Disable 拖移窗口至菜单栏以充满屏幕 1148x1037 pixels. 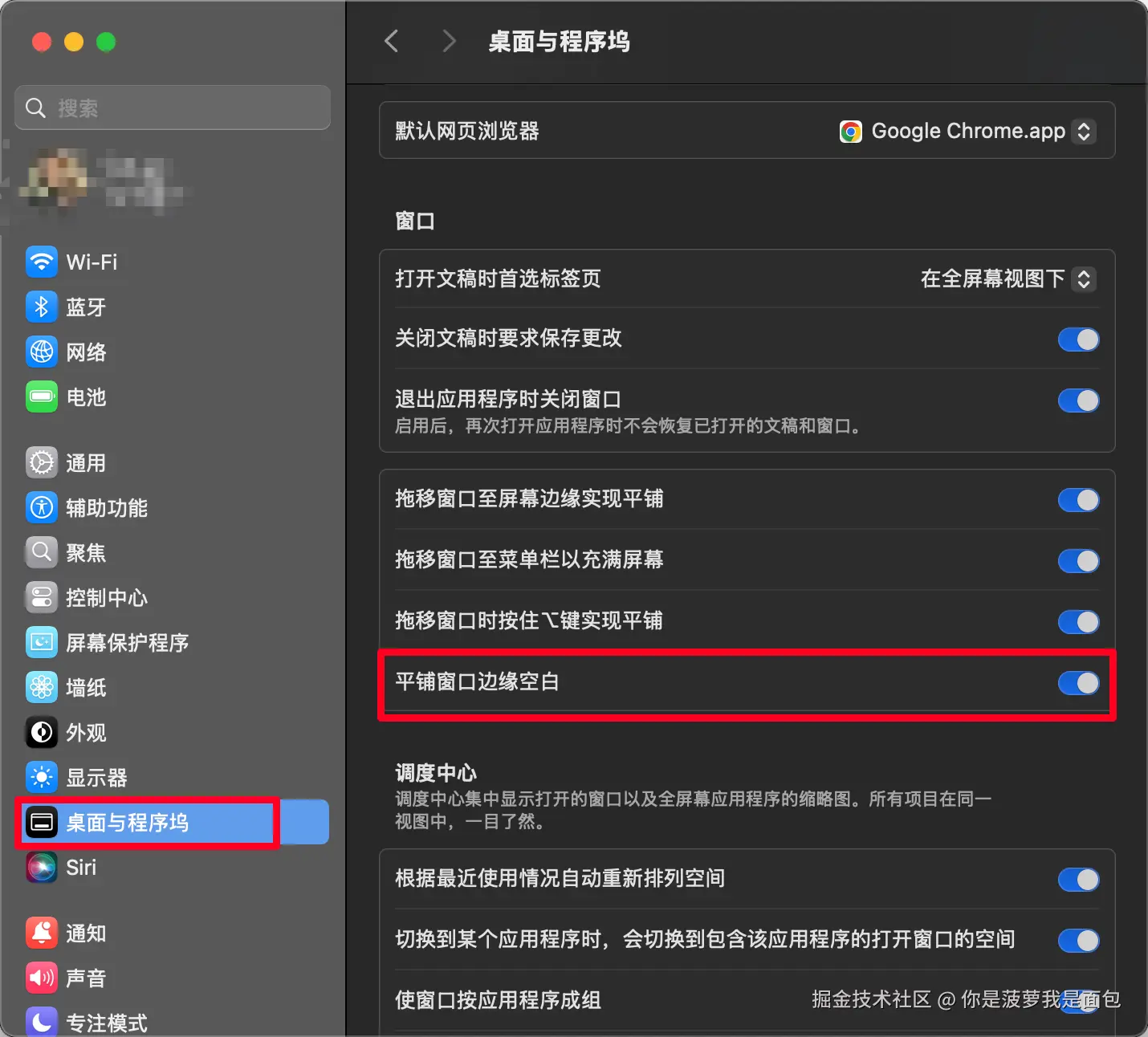click(1078, 561)
